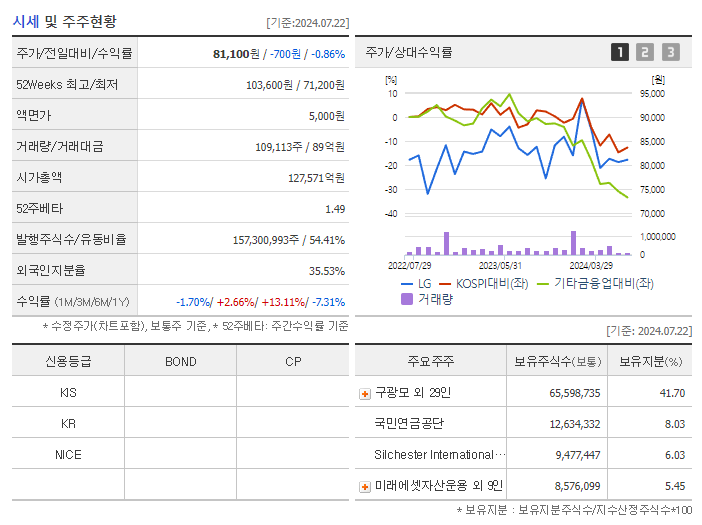Click the 보유지분(%) column header
Screen dimensions: 702x525
point(651,362)
